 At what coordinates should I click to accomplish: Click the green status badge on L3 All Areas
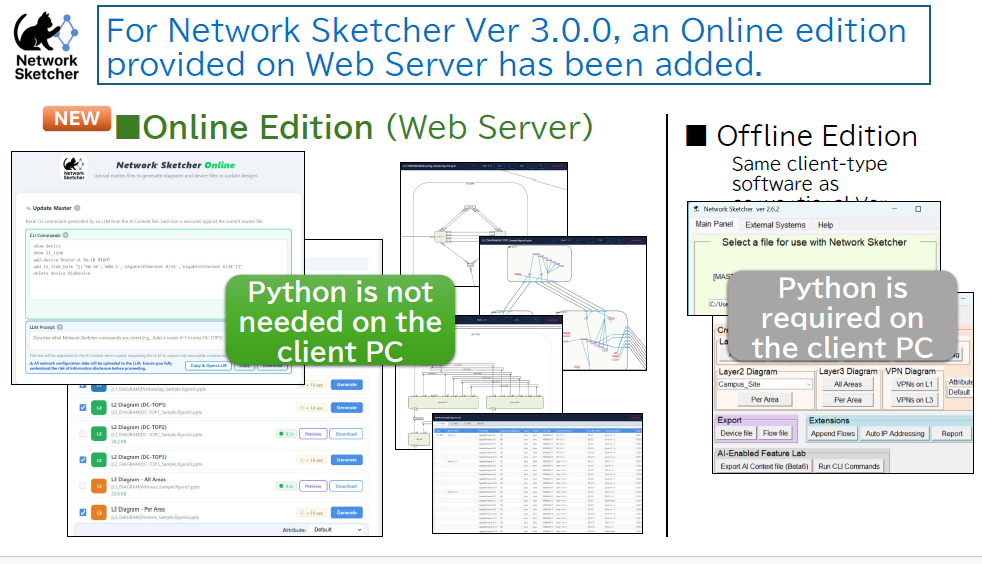[x=286, y=486]
